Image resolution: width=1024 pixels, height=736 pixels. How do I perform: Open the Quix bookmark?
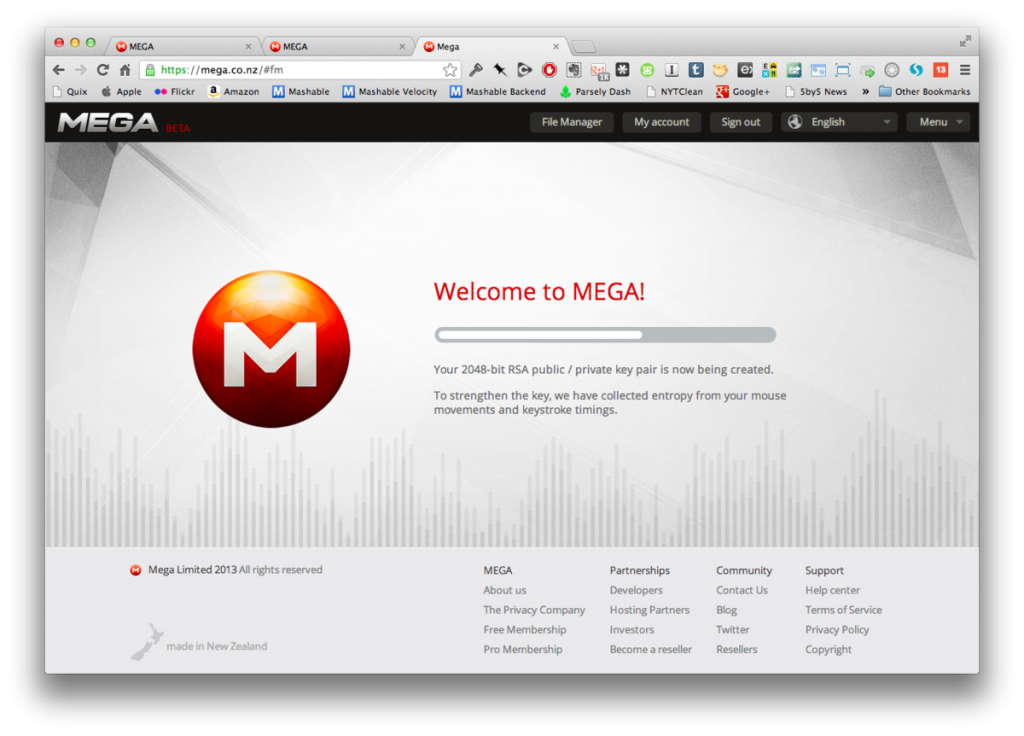click(x=69, y=91)
